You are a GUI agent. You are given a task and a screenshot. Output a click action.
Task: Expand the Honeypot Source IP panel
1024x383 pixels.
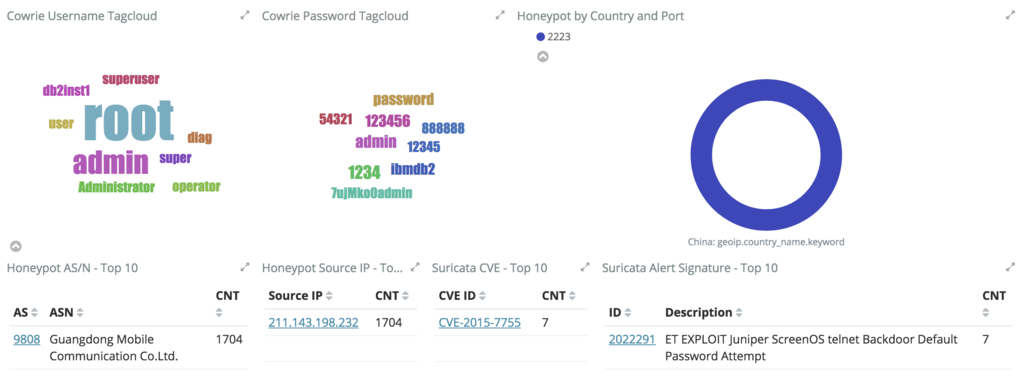click(x=415, y=267)
